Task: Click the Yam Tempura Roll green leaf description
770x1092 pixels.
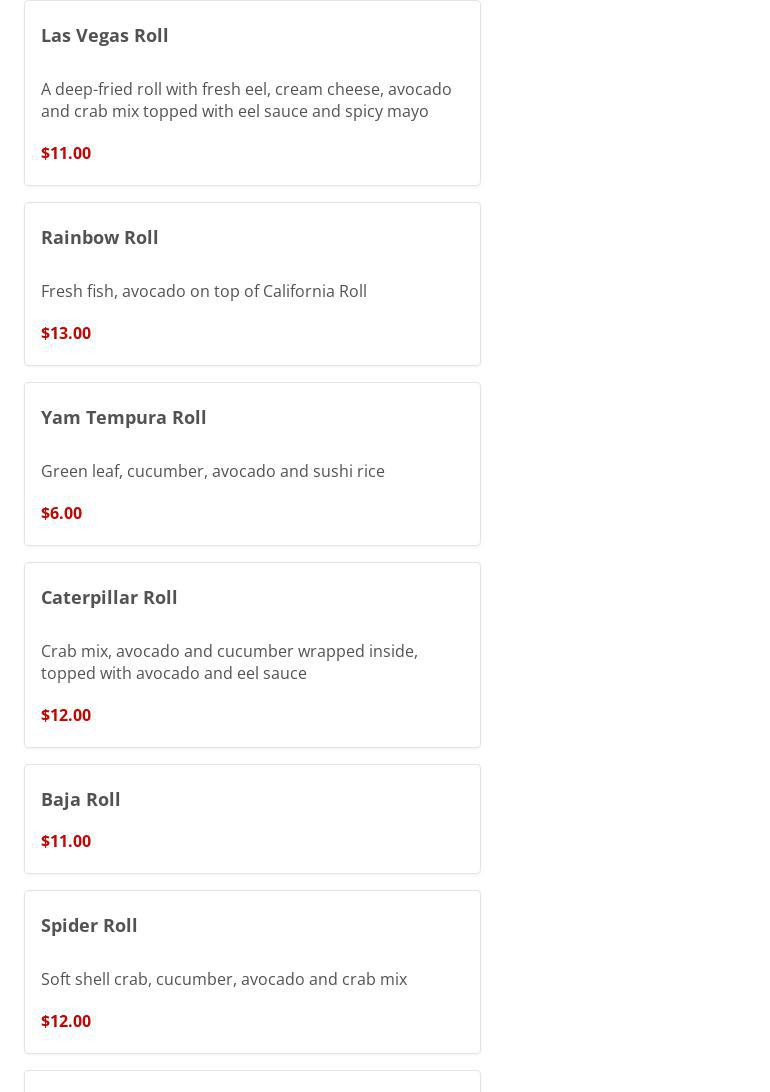Action: tap(213, 471)
